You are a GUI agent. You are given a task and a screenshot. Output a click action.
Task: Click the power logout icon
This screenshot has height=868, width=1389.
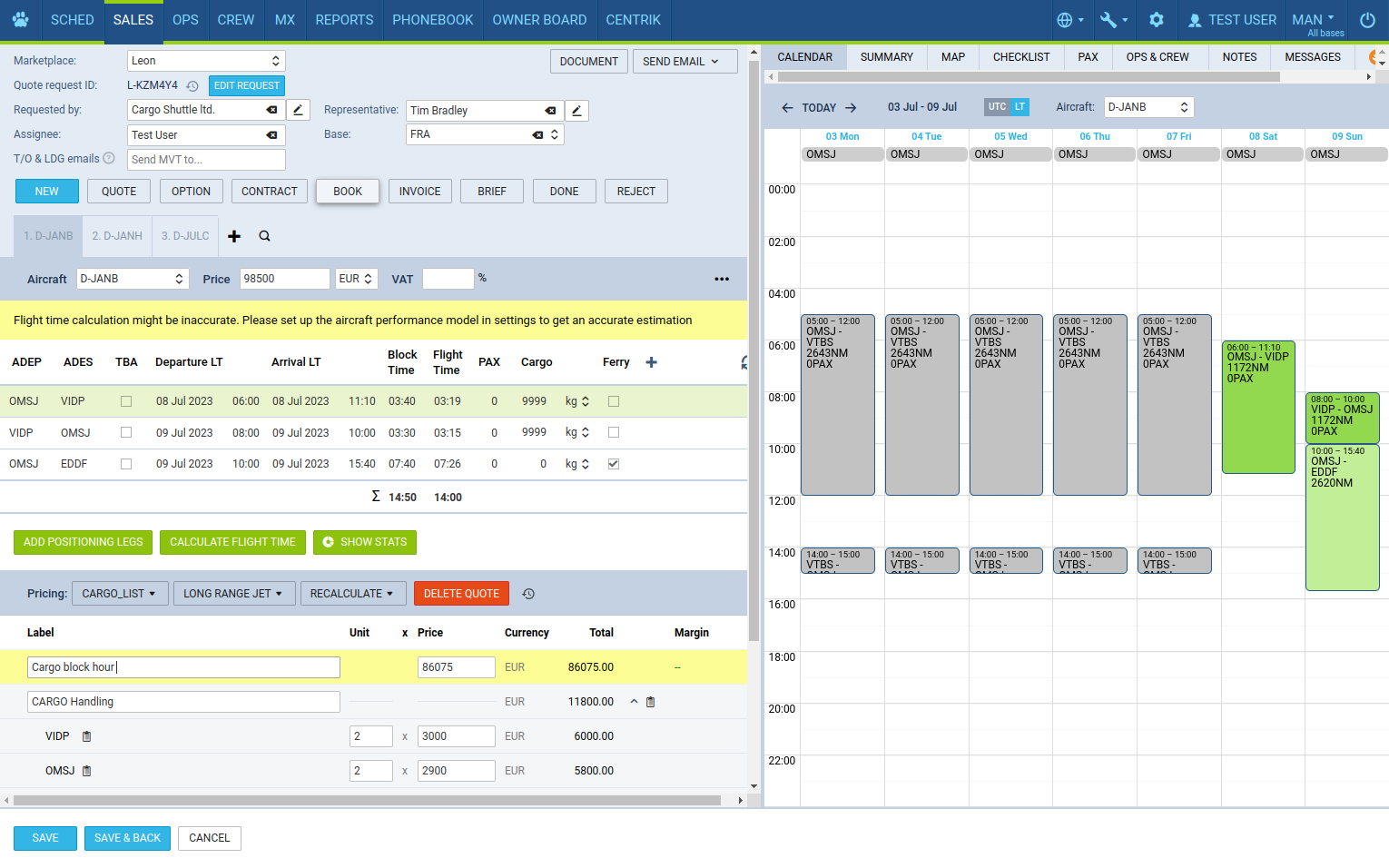tap(1367, 20)
